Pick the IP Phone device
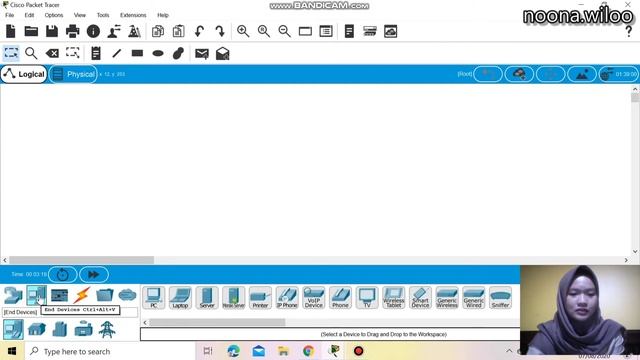The width and height of the screenshot is (640, 360). click(287, 298)
